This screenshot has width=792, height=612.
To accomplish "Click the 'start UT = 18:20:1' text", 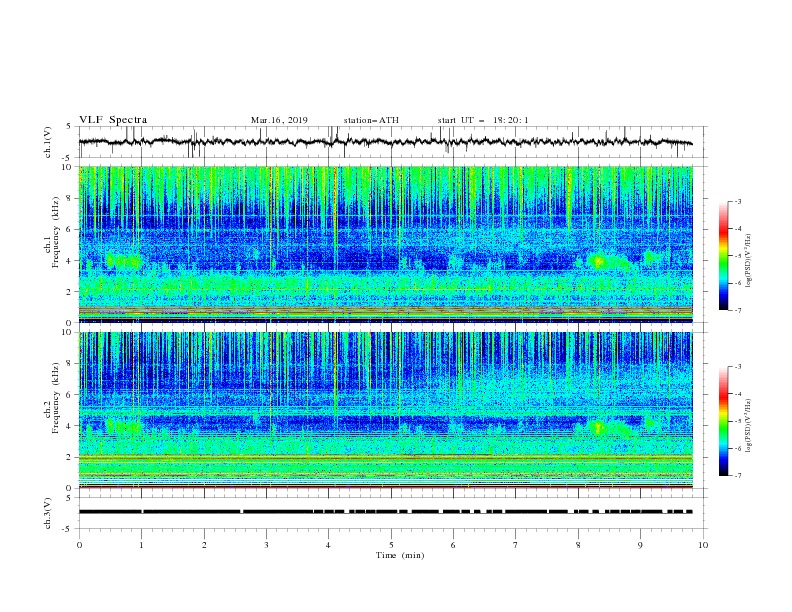I will [x=483, y=120].
